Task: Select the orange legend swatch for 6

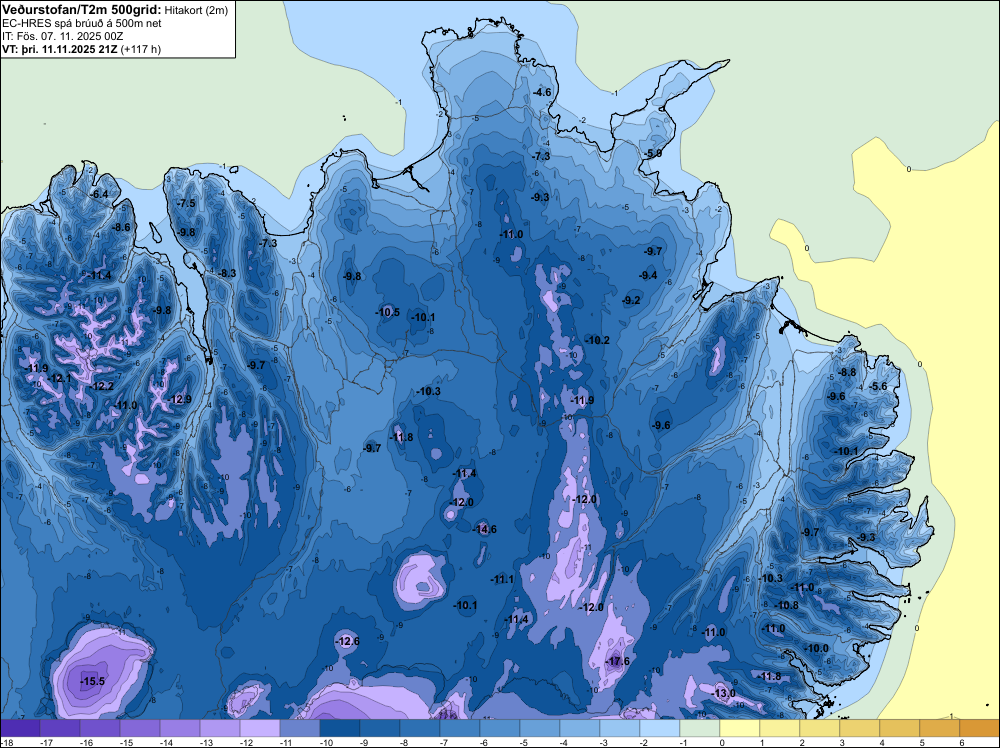Action: (x=980, y=728)
